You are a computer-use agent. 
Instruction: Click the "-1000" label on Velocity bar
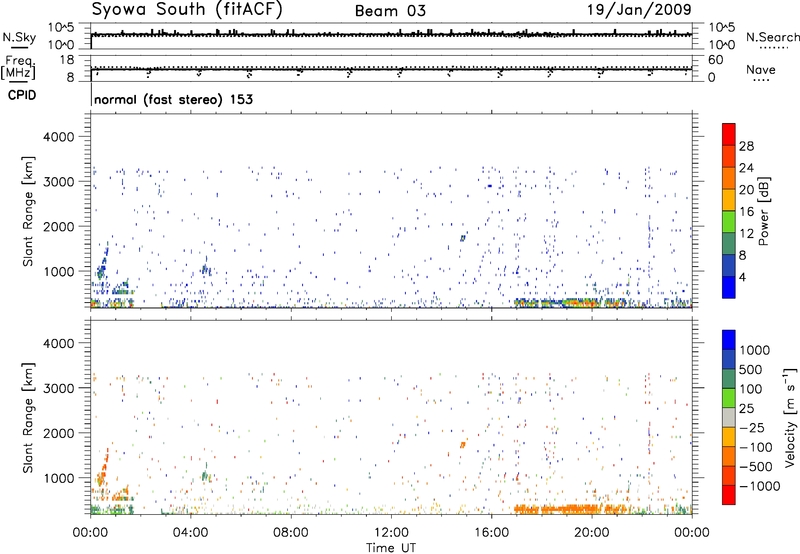pyautogui.click(x=759, y=486)
